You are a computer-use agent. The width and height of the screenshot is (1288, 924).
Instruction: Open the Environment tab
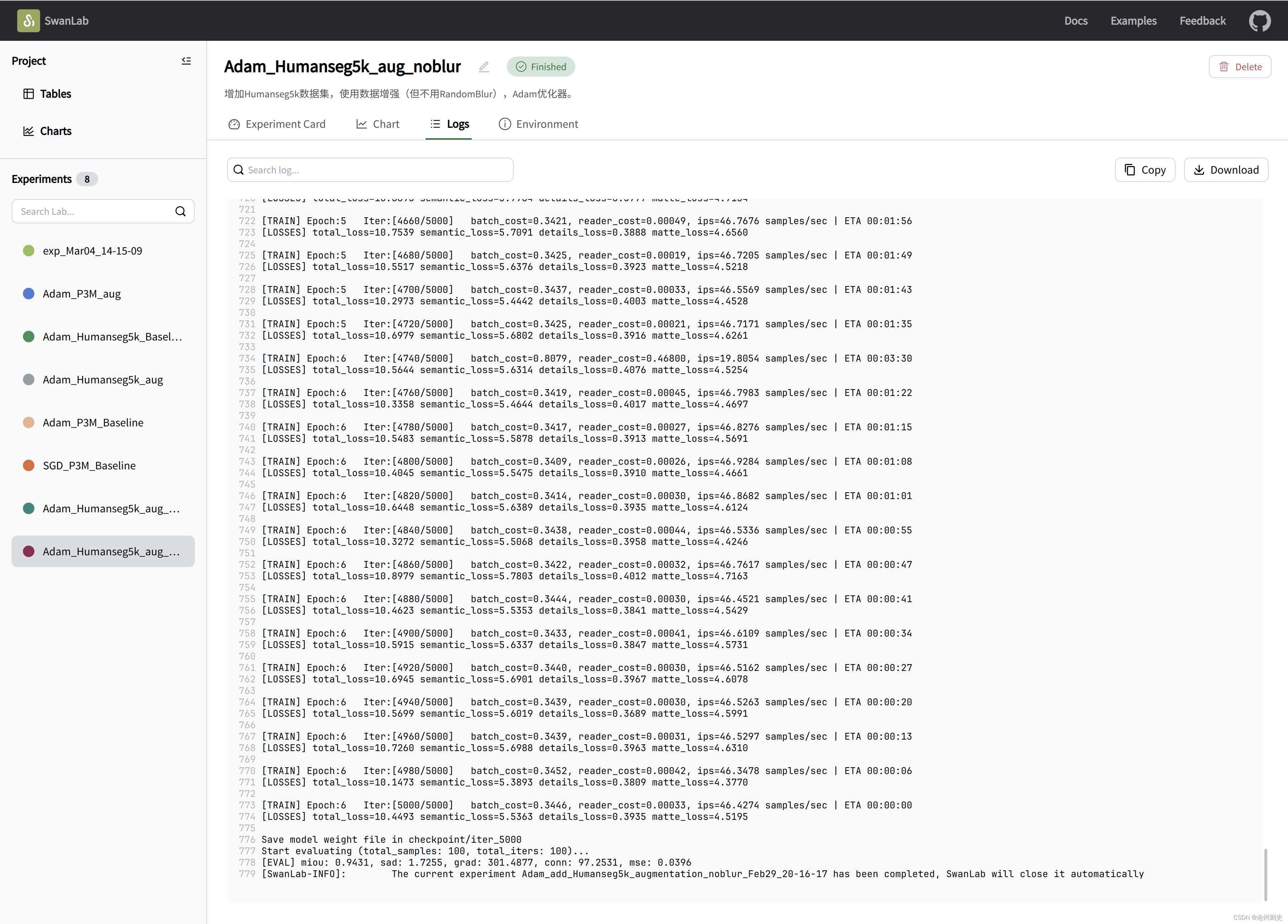538,124
